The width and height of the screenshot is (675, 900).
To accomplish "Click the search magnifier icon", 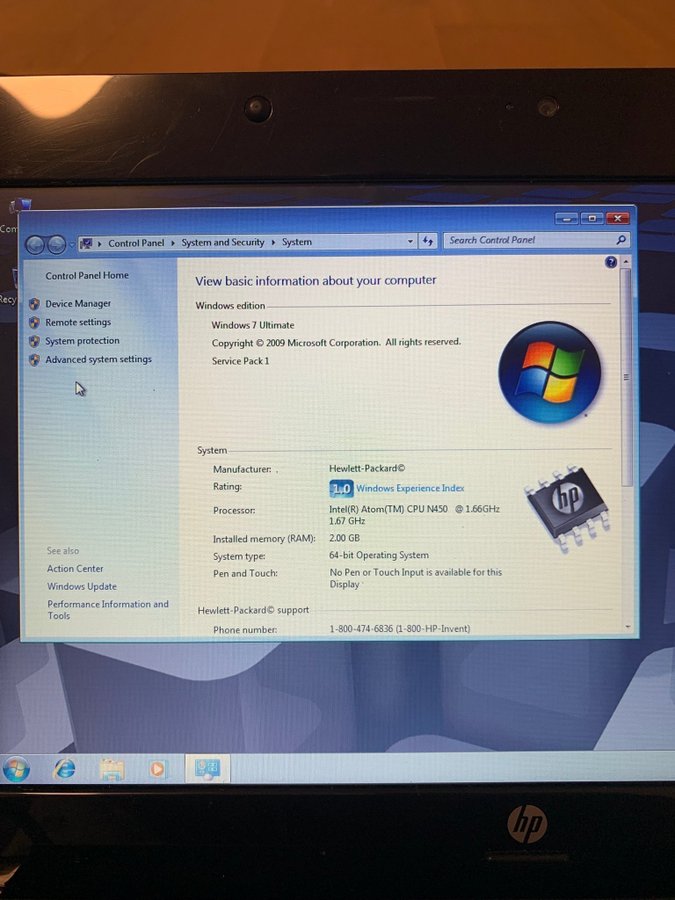I will click(621, 240).
